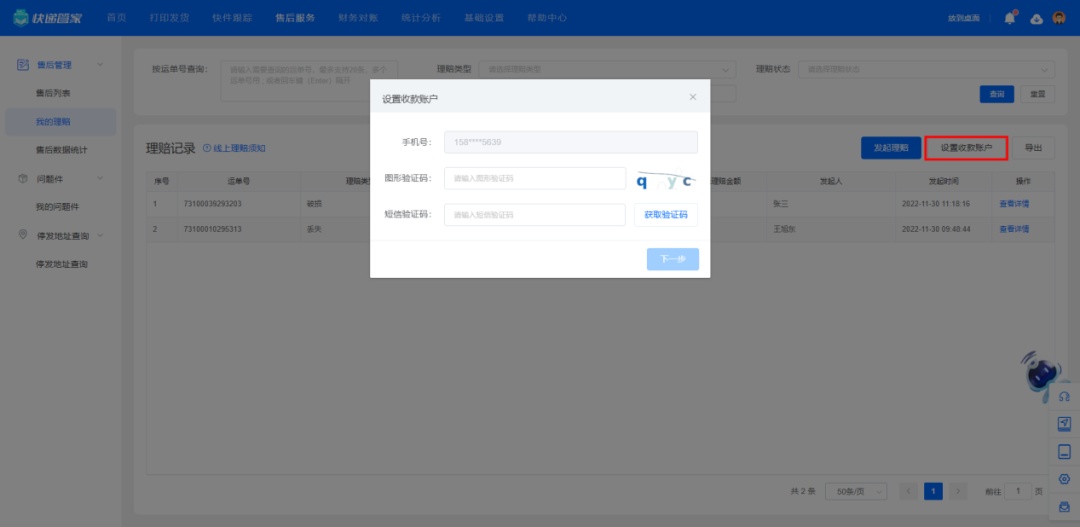Click the 下一步 button in the dialog
The width and height of the screenshot is (1080, 527).
tap(672, 259)
